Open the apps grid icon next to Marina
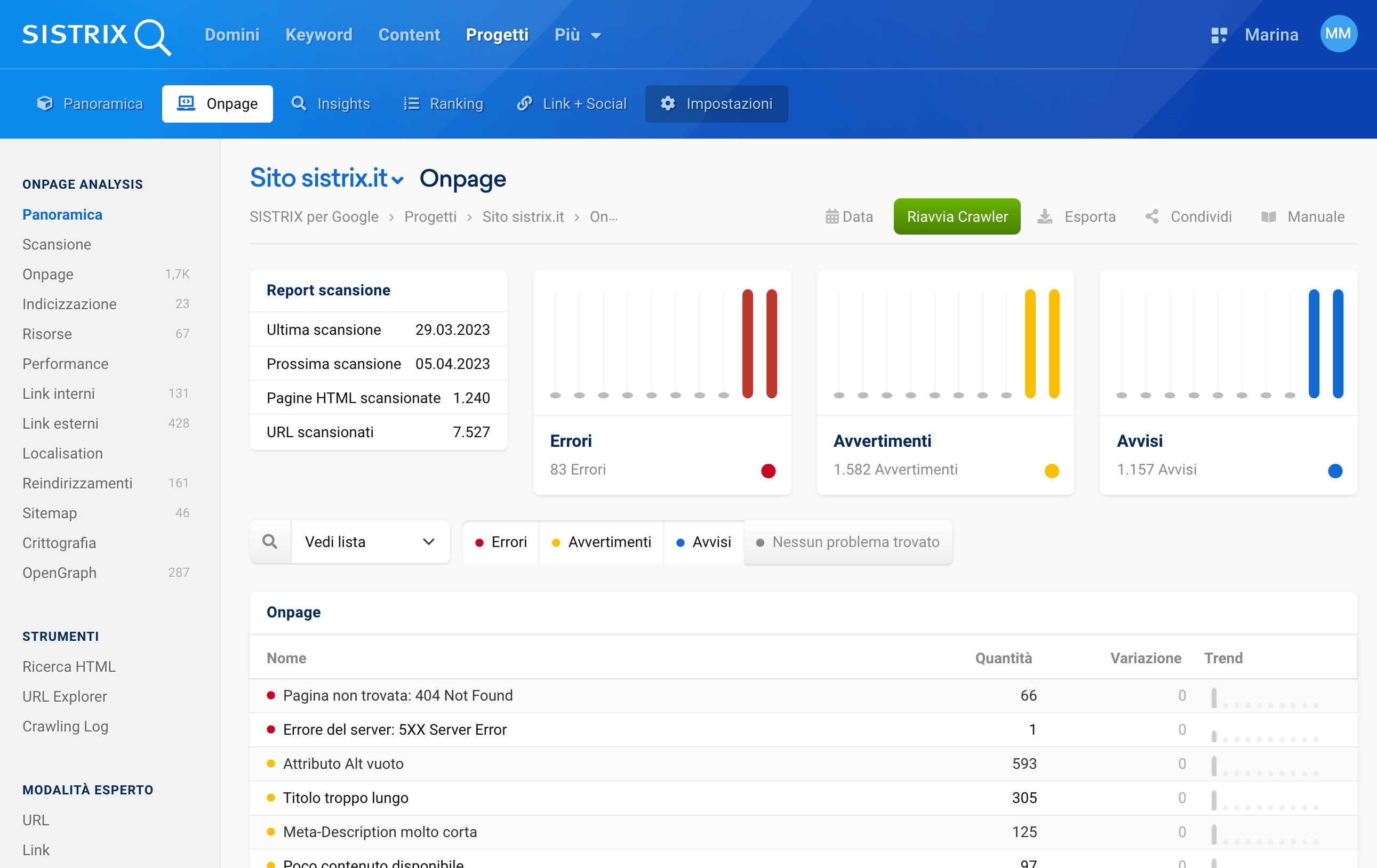 pos(1219,35)
